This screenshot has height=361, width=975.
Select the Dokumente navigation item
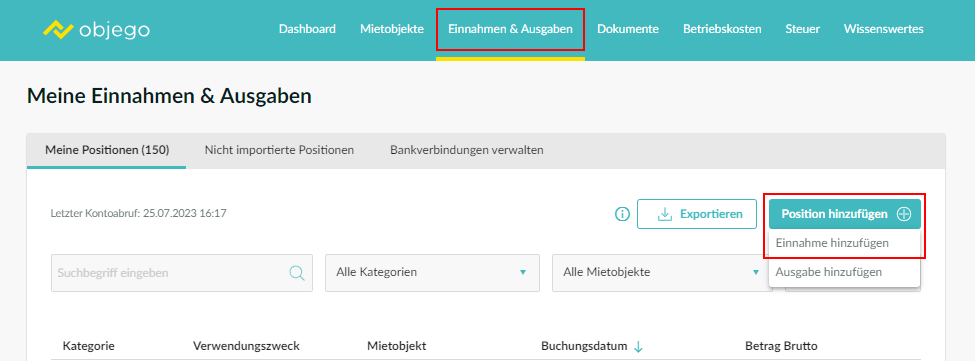pos(627,29)
